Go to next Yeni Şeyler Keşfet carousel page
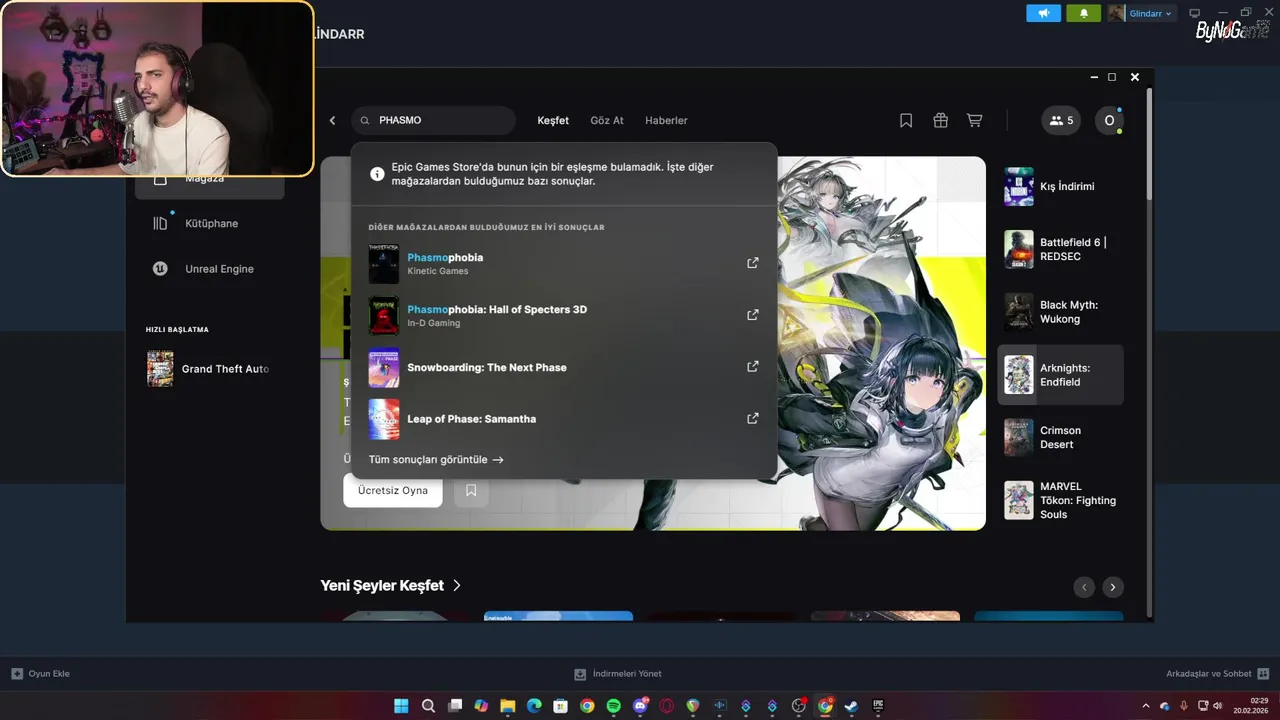1280x720 pixels. [x=1112, y=588]
